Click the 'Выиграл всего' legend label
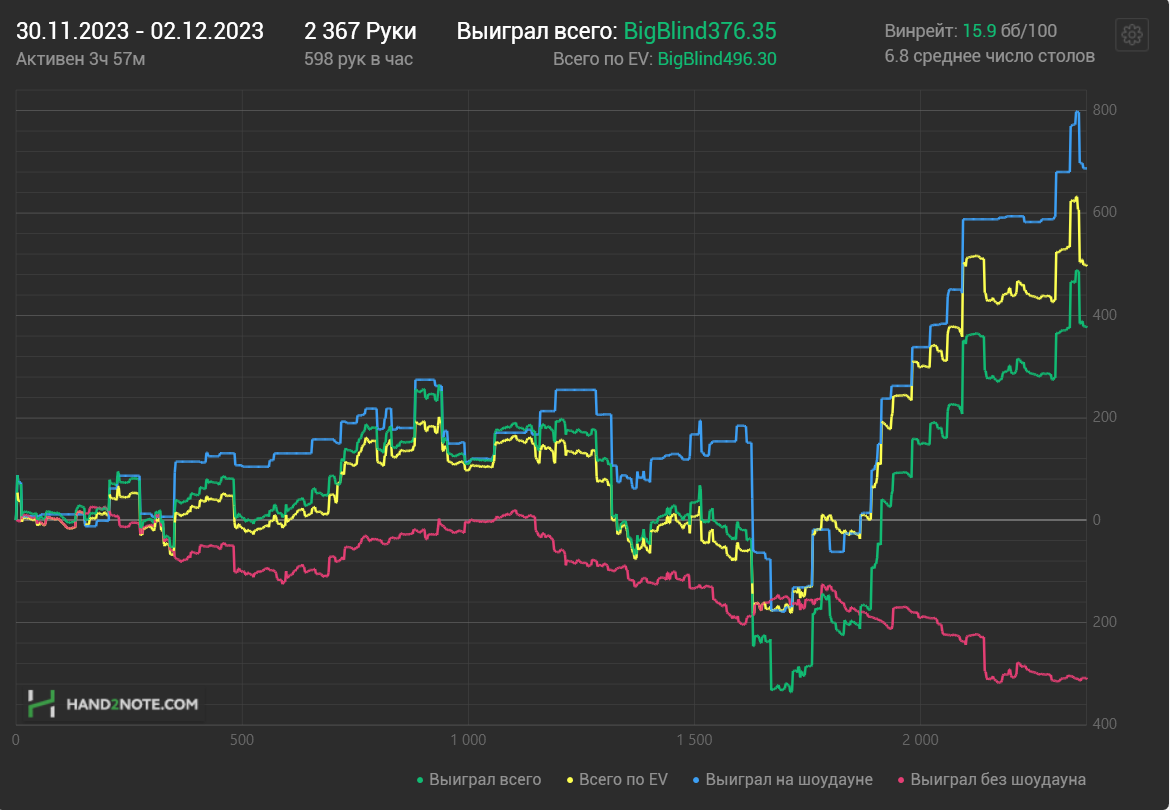The width and height of the screenshot is (1170, 810). pos(485,779)
